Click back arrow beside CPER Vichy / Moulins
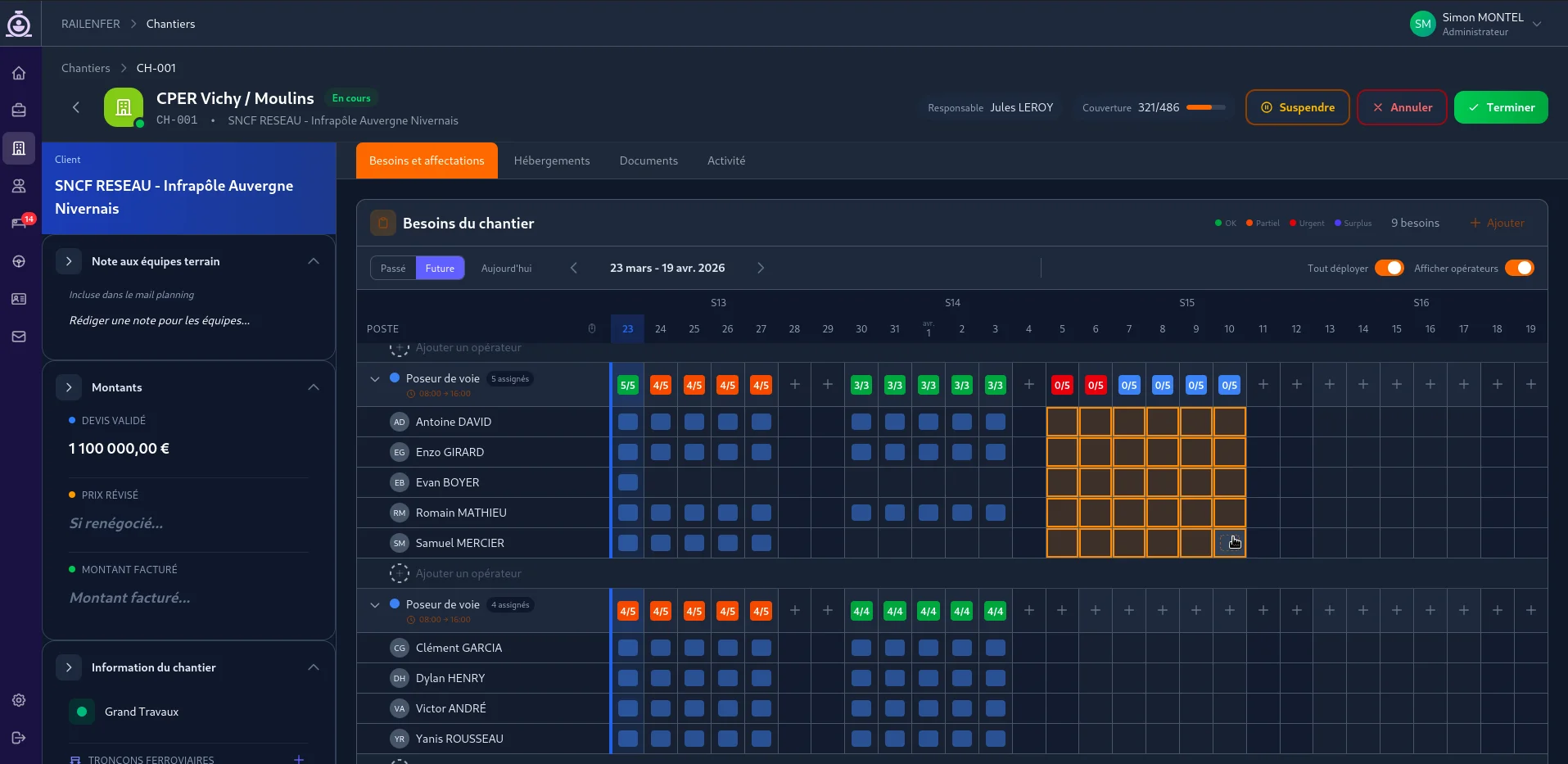 coord(76,107)
